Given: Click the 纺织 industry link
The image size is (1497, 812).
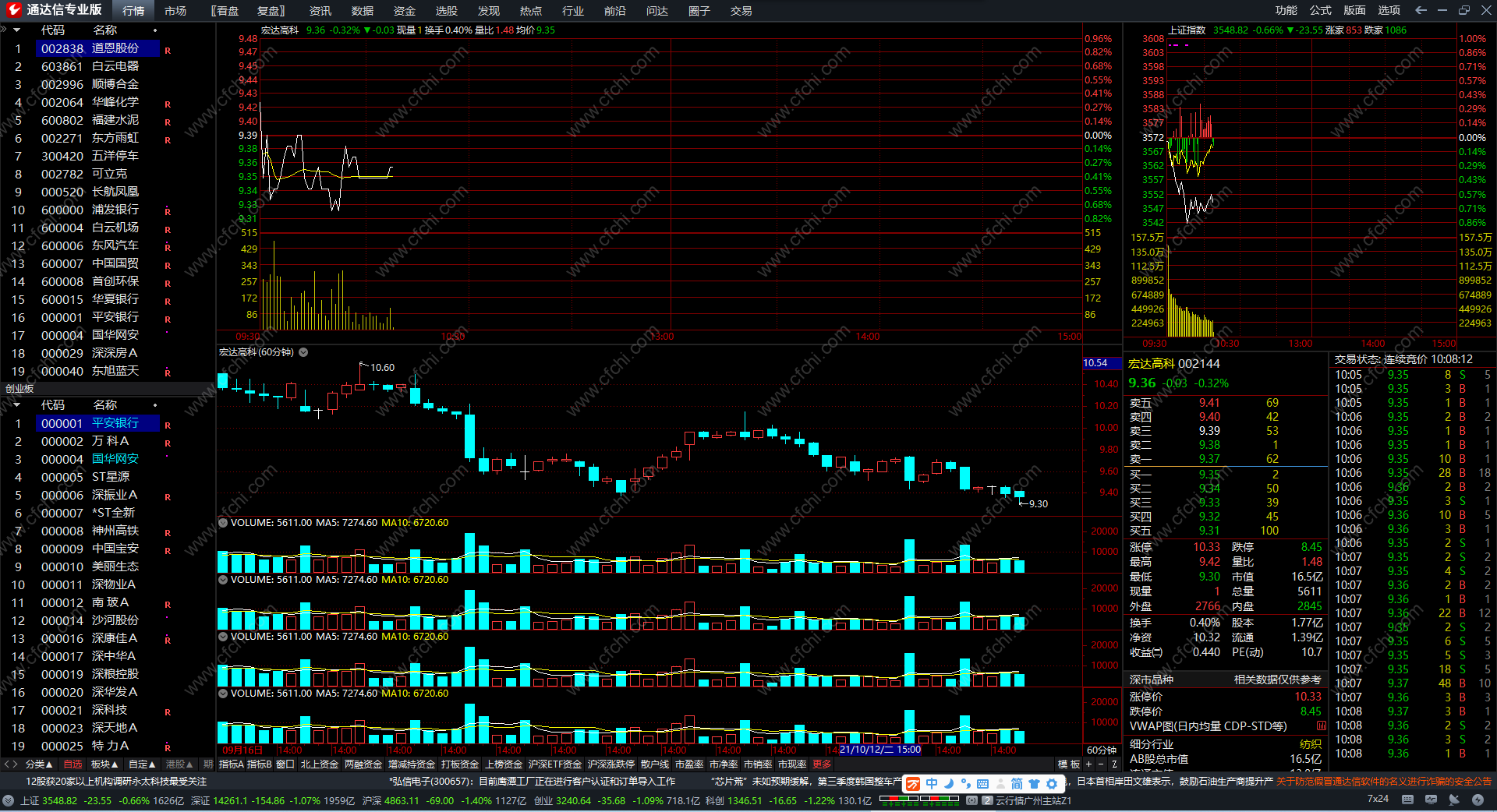Looking at the screenshot, I should (x=1311, y=744).
